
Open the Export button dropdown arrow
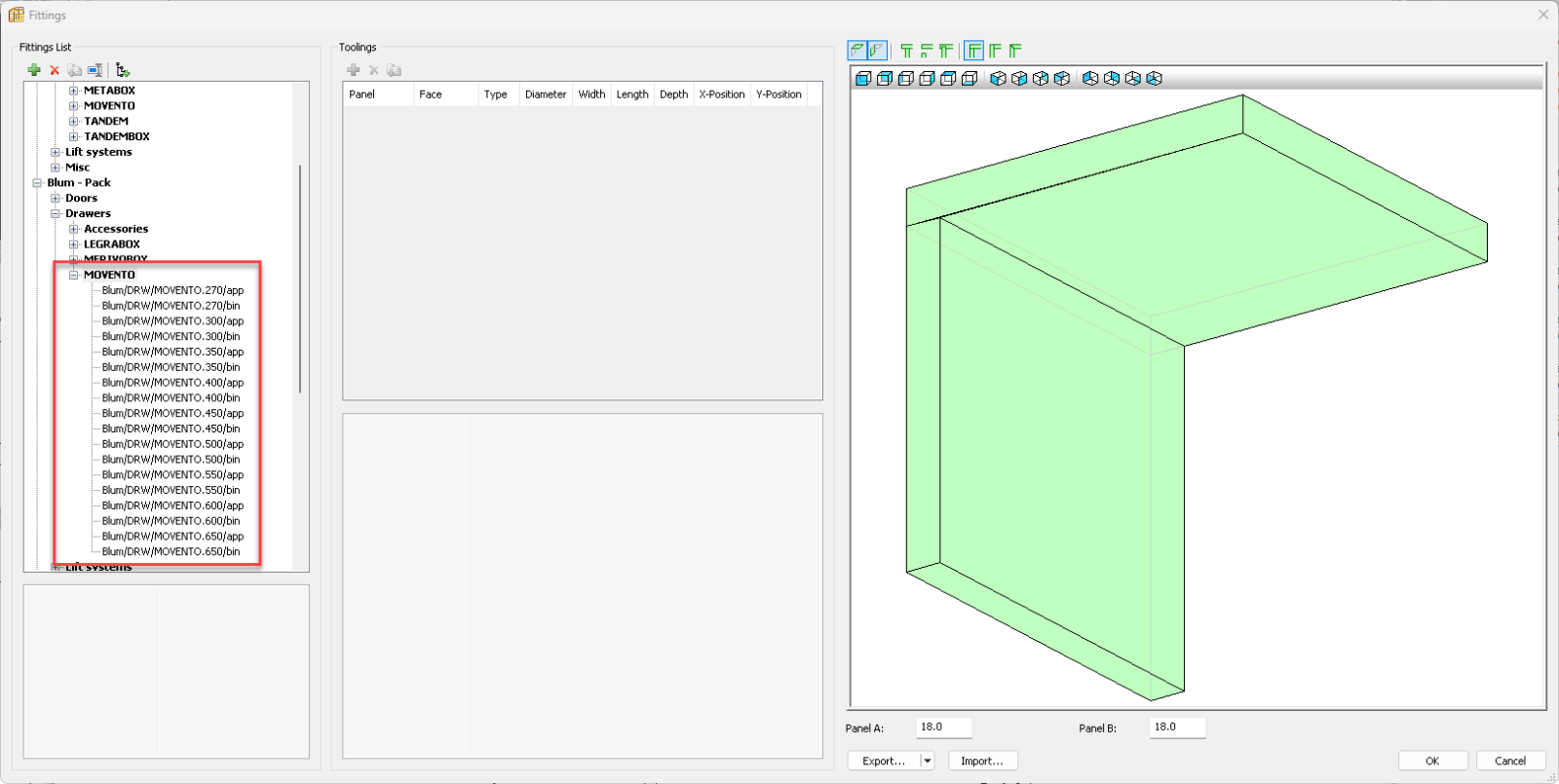coord(927,762)
